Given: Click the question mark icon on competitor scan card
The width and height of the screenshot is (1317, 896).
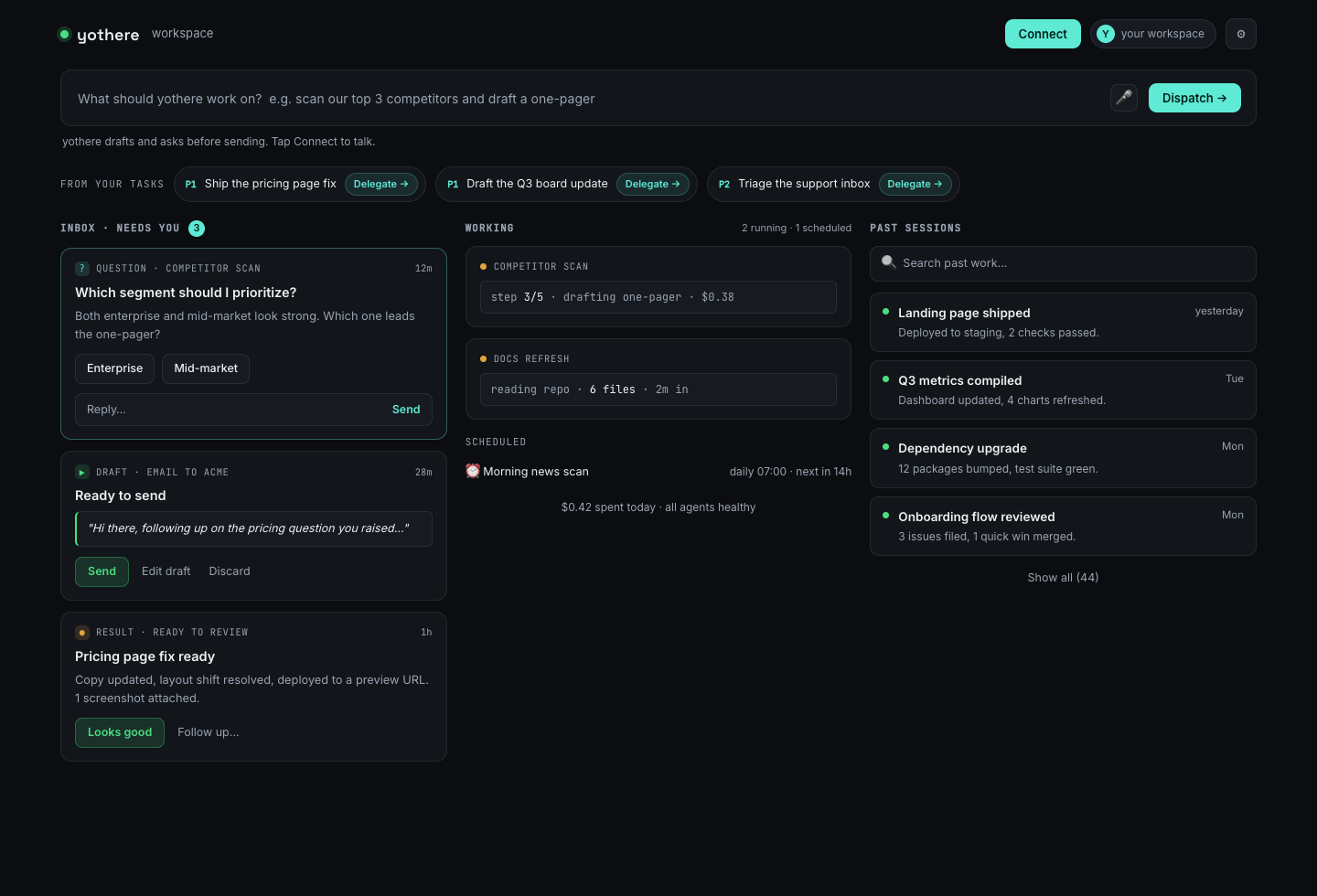Looking at the screenshot, I should click(82, 268).
